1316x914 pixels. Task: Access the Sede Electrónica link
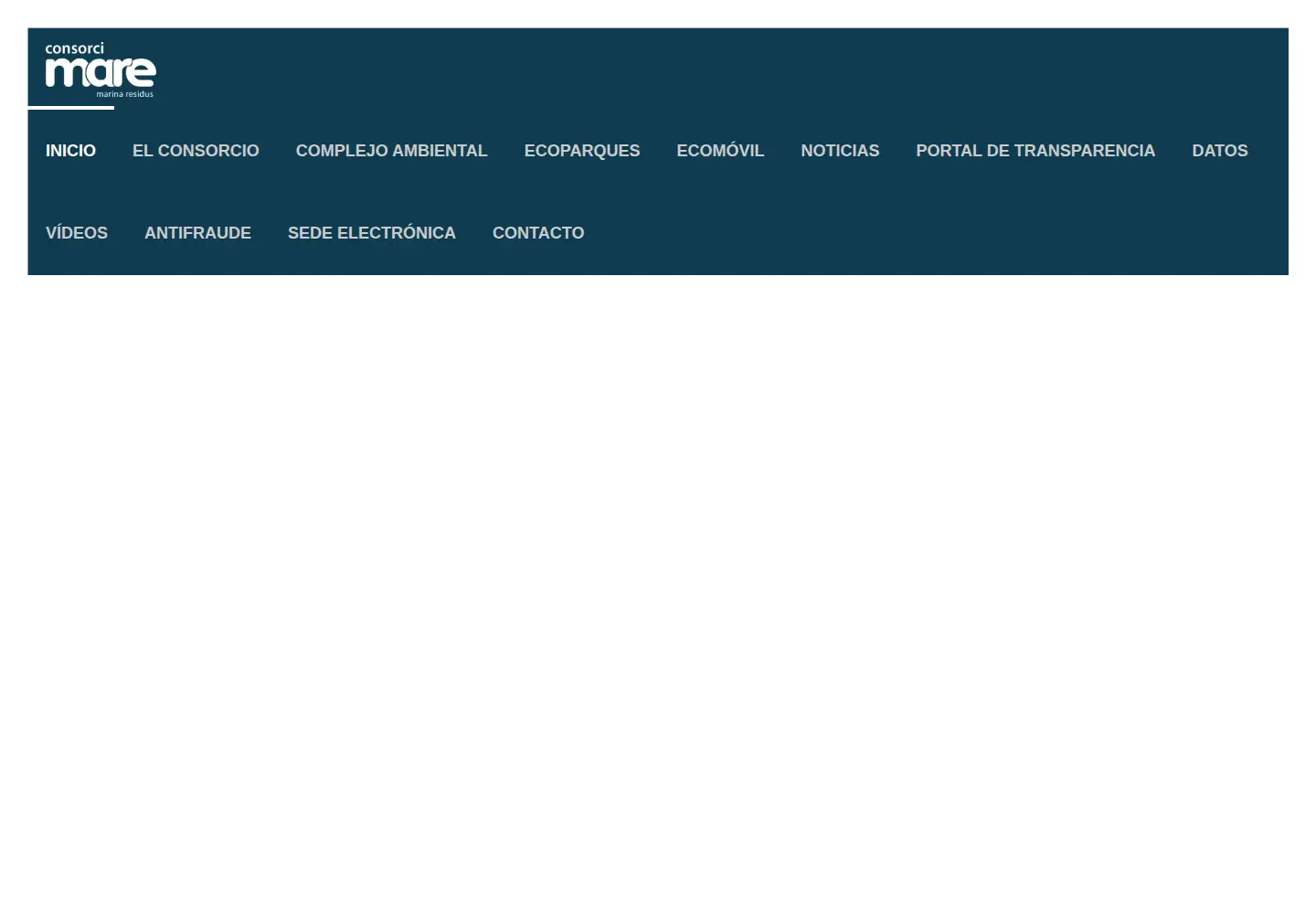372,233
